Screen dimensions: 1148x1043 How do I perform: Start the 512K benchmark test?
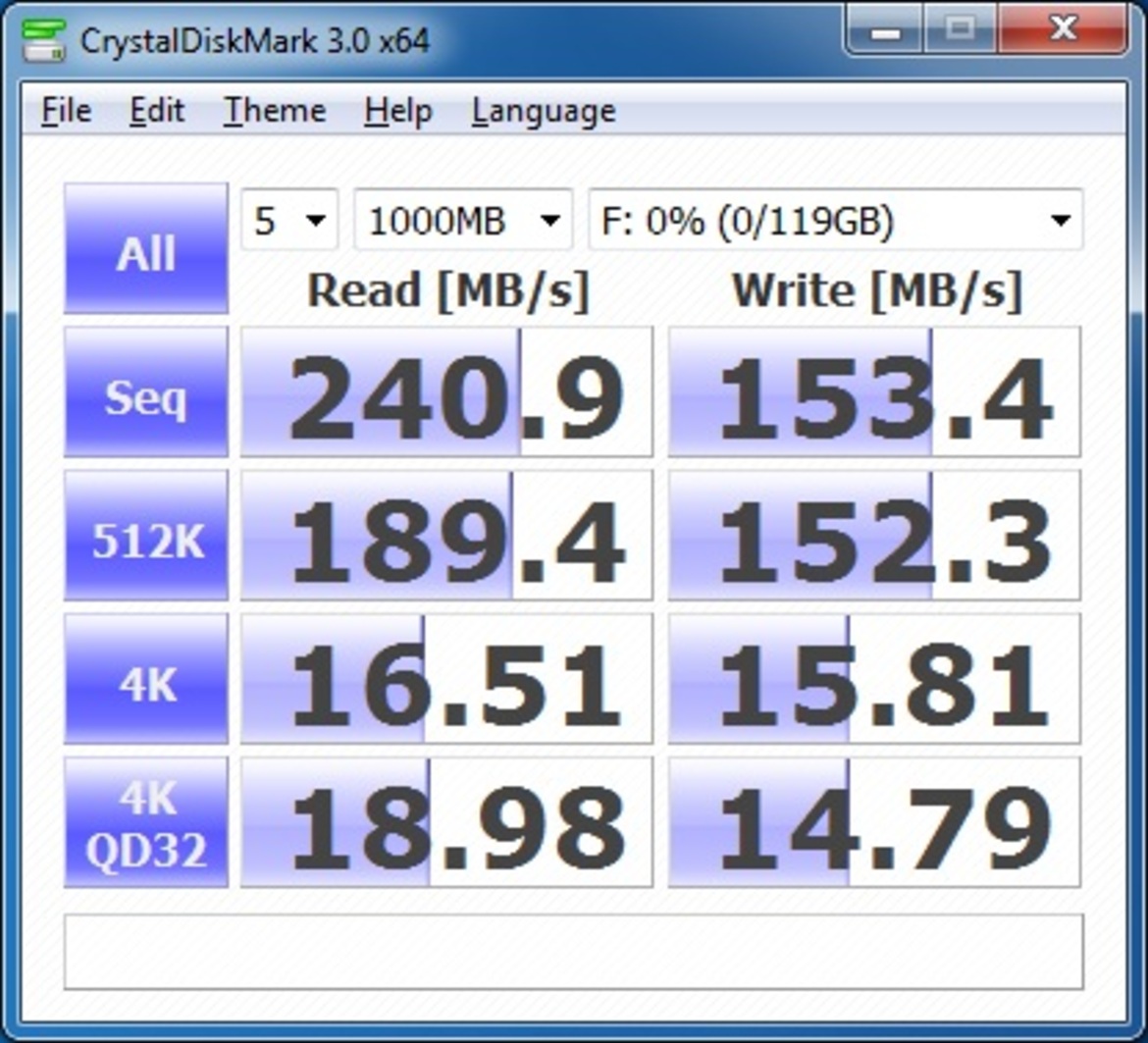146,536
